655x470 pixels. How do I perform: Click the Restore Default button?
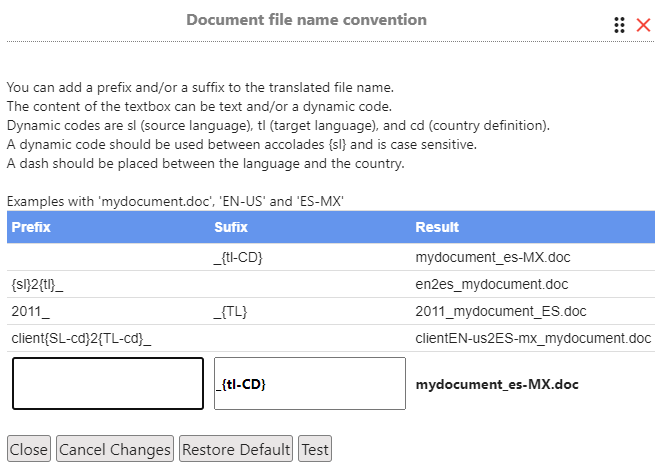(x=236, y=449)
